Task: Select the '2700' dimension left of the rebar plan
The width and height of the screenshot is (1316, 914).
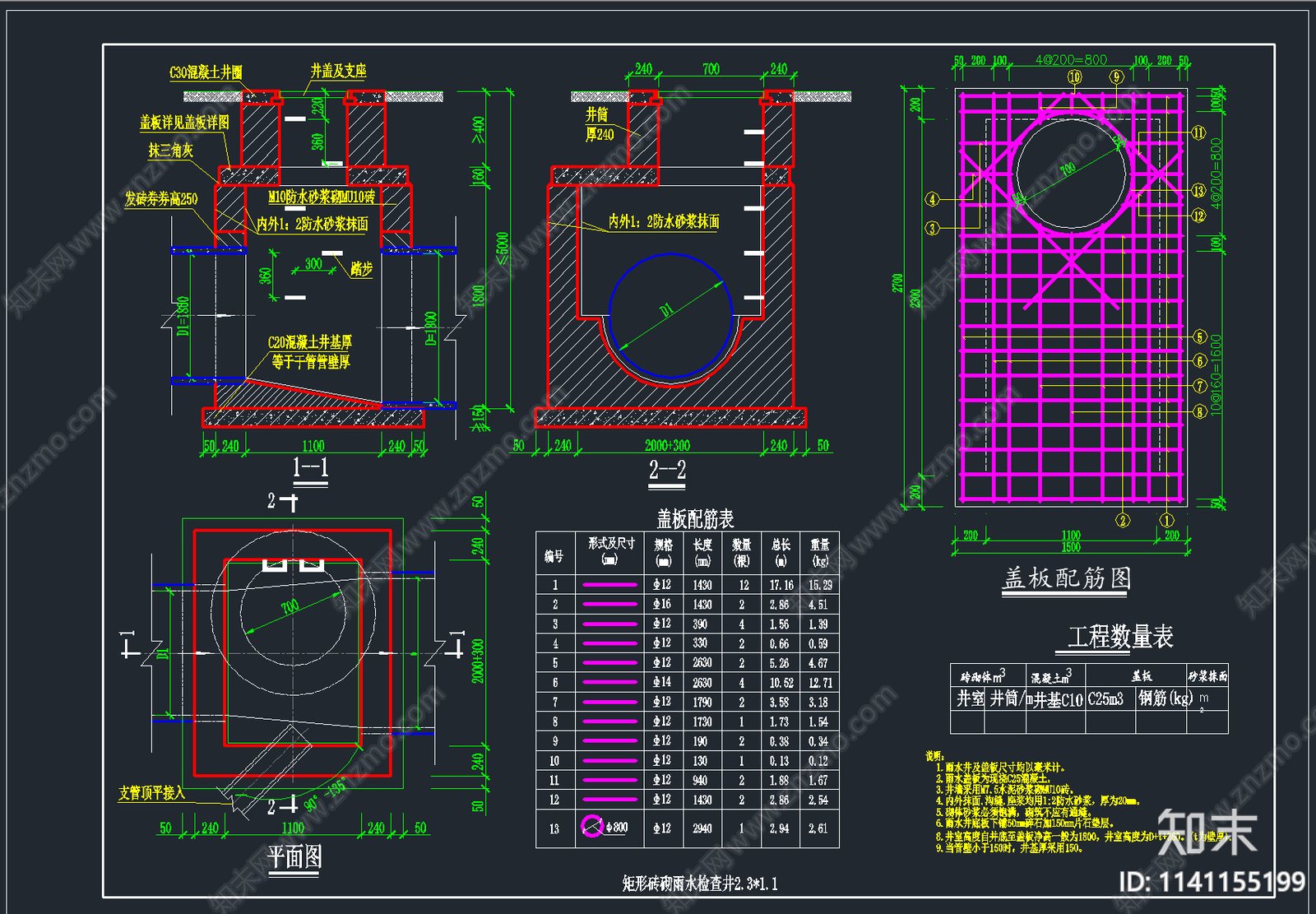Action: pyautogui.click(x=897, y=284)
